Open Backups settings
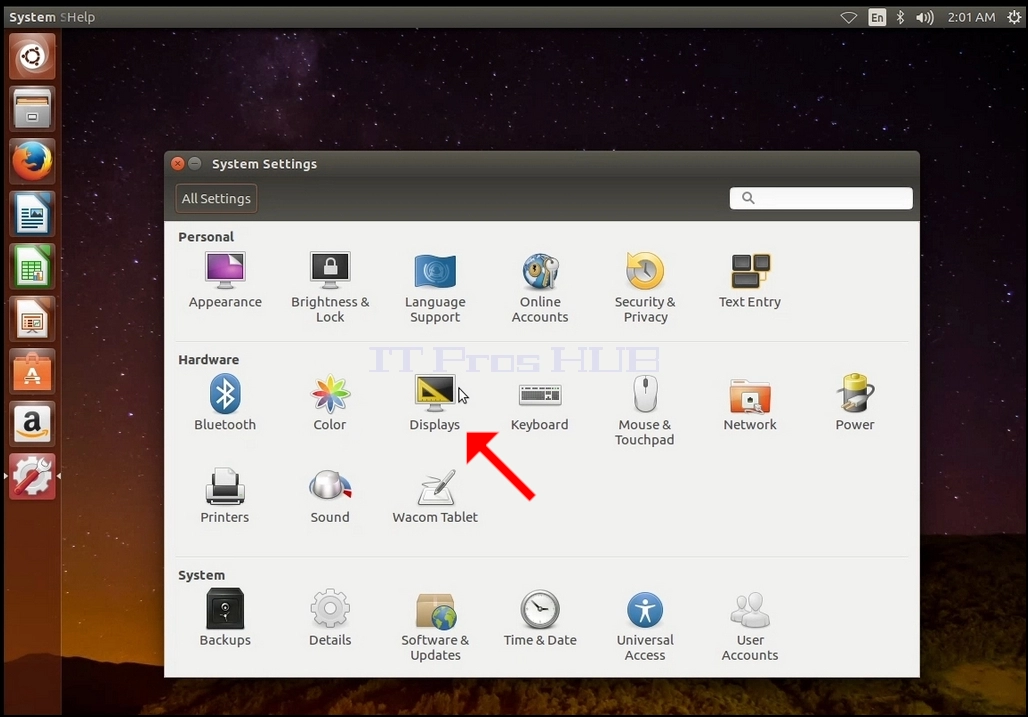Screen dimensions: 1028x717 click(225, 617)
